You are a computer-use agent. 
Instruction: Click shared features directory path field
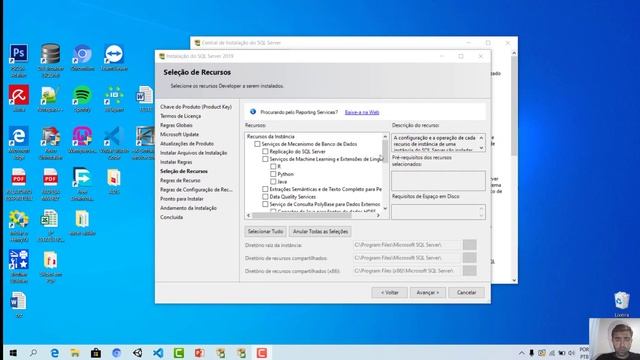[407, 258]
